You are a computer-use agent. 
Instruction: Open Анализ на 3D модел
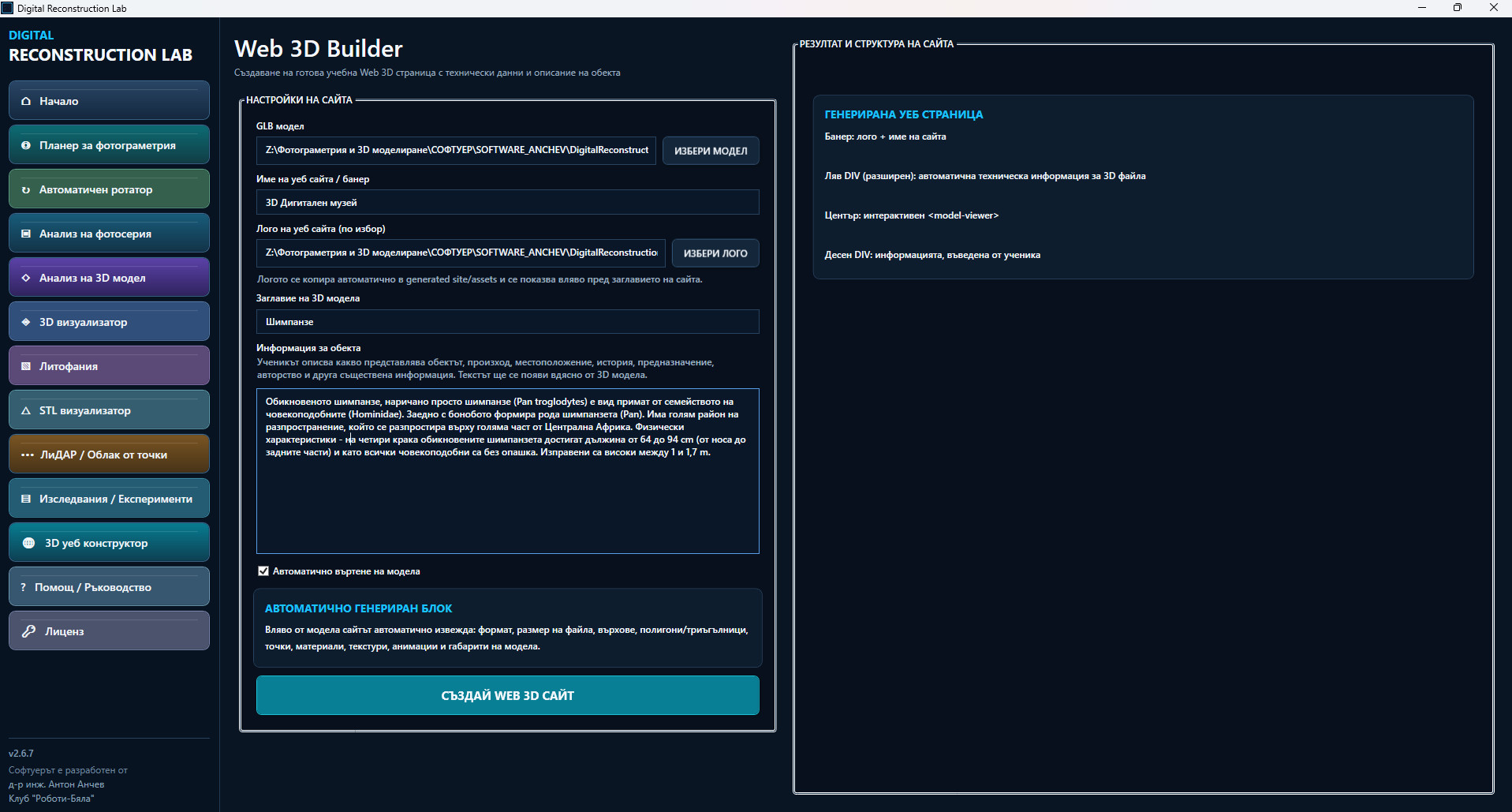[x=109, y=278]
